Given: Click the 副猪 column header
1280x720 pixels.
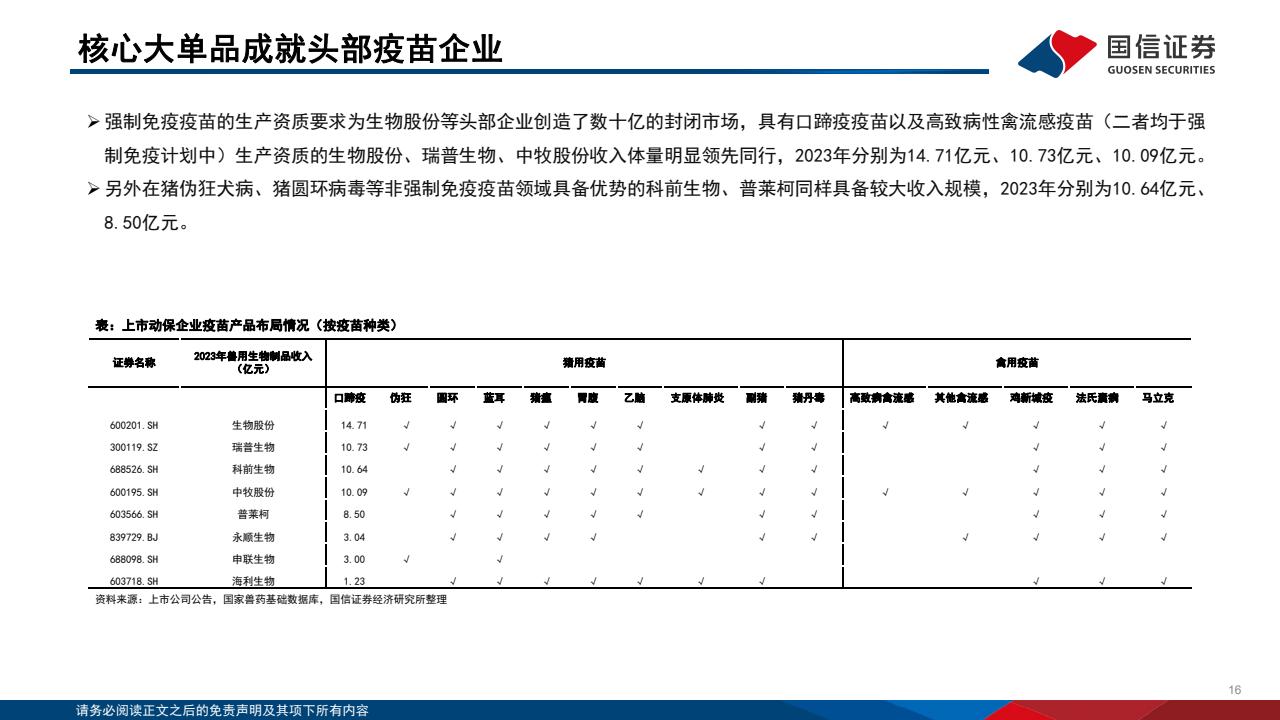Looking at the screenshot, I should coord(757,398).
